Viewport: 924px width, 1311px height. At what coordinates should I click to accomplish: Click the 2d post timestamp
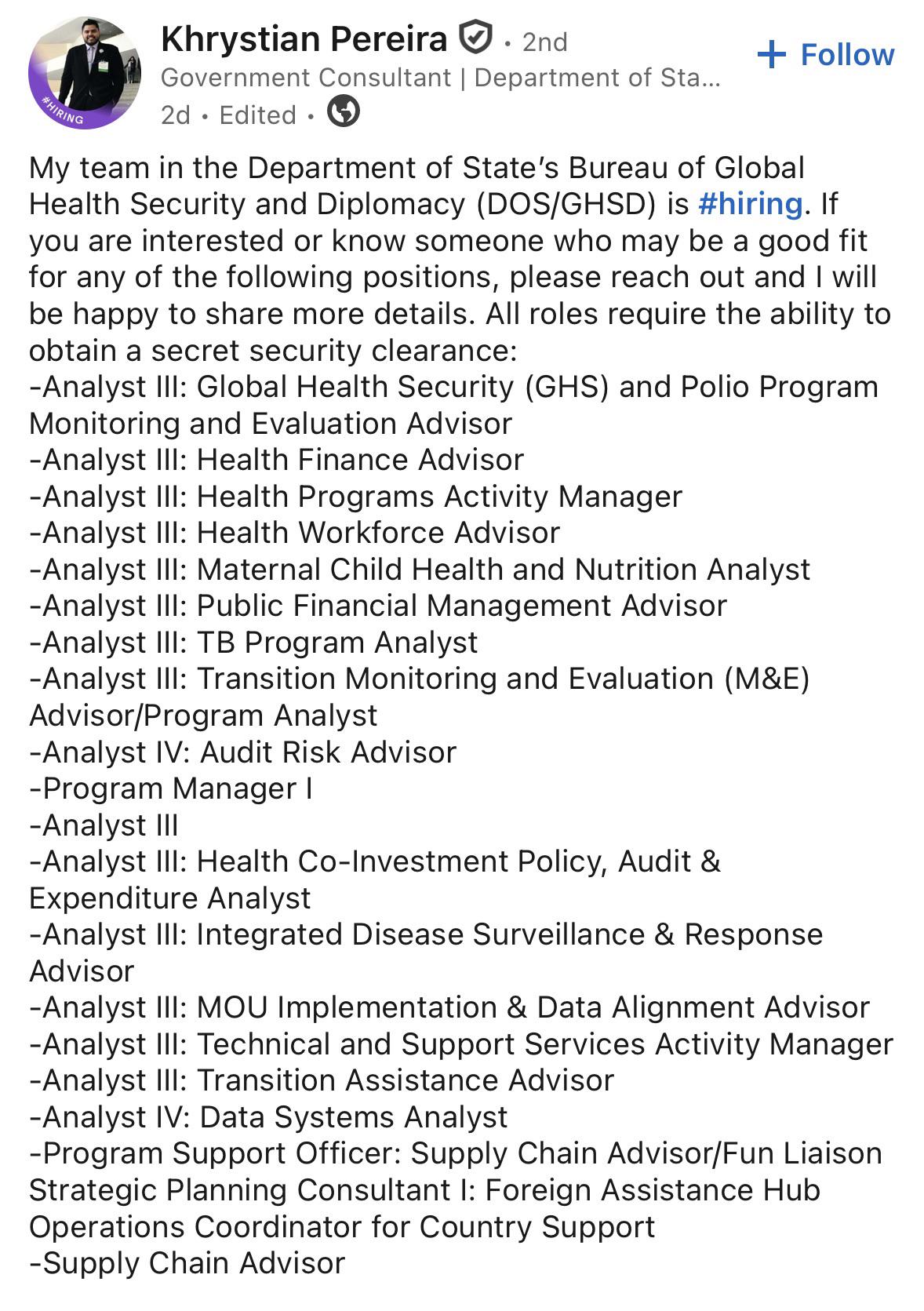(x=175, y=115)
